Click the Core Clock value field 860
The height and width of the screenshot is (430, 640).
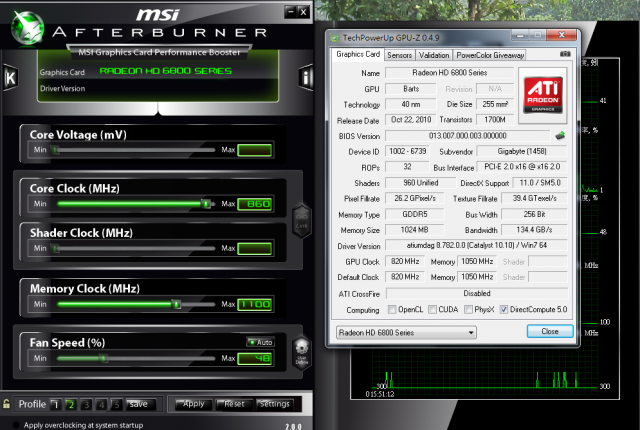tap(255, 204)
